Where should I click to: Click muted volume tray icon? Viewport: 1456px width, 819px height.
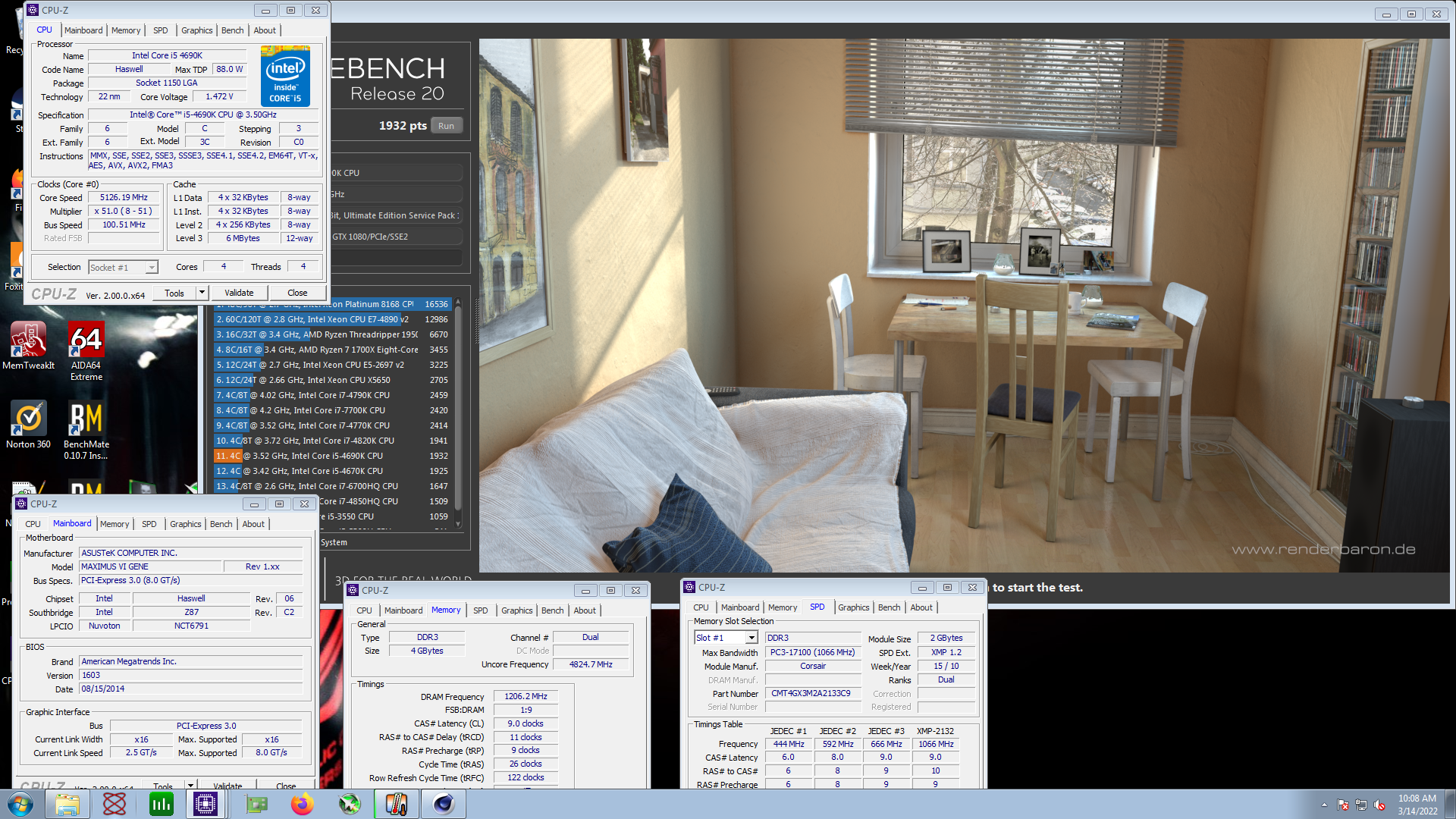1379,805
